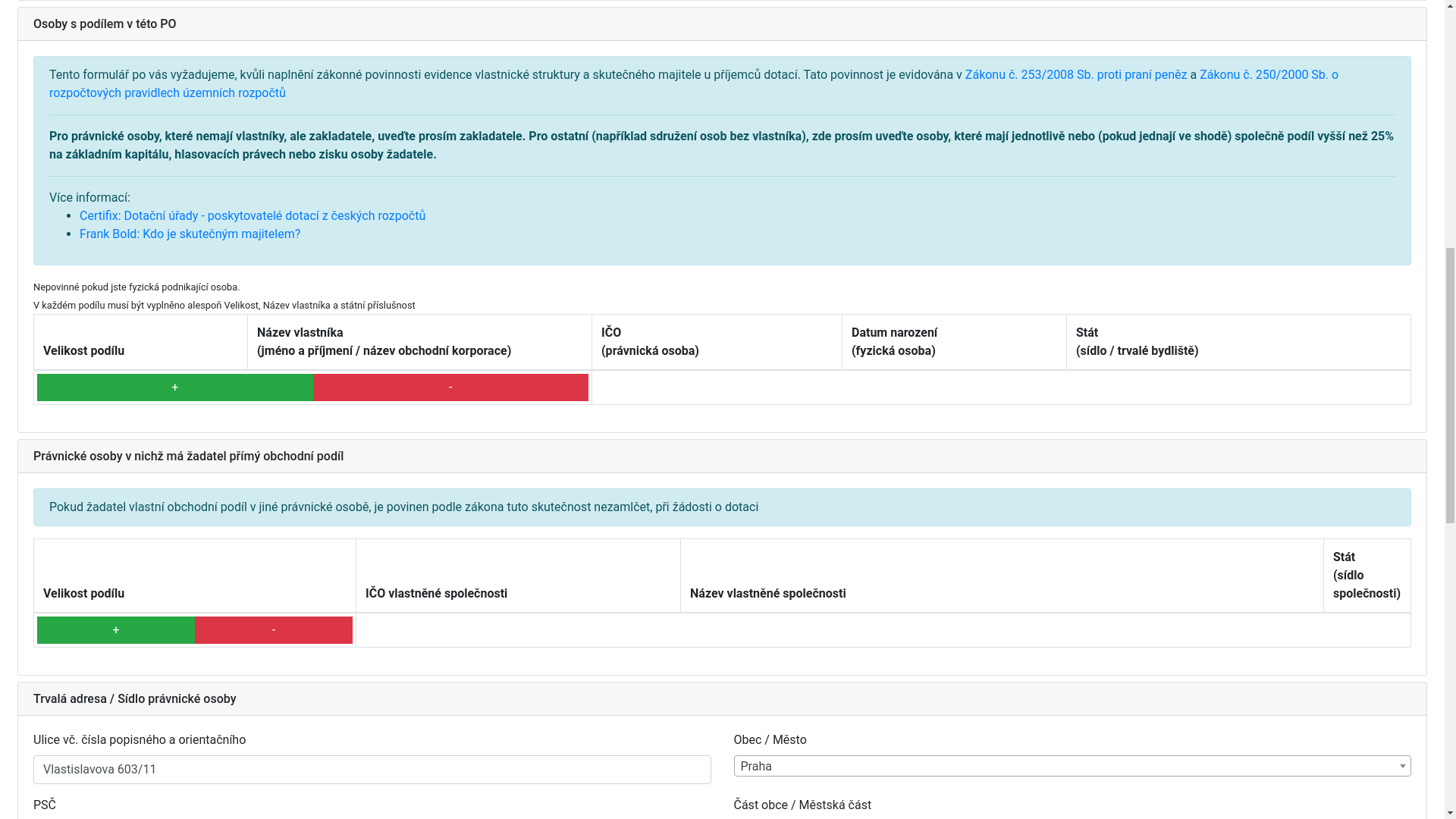Open the Certifix: Dotační úřady link
This screenshot has width=1456, height=819.
[252, 216]
